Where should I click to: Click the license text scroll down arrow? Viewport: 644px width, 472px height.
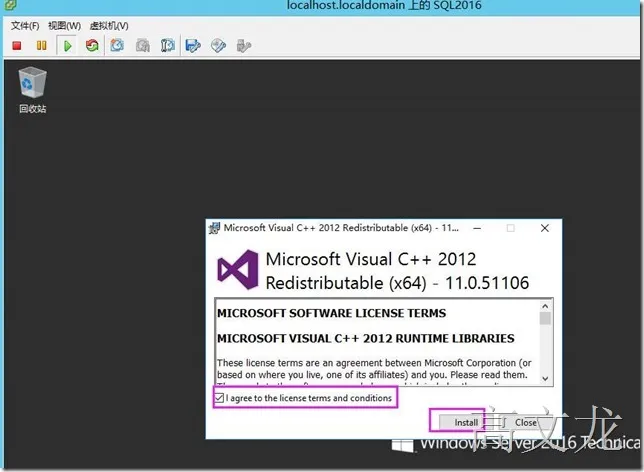tap(545, 378)
